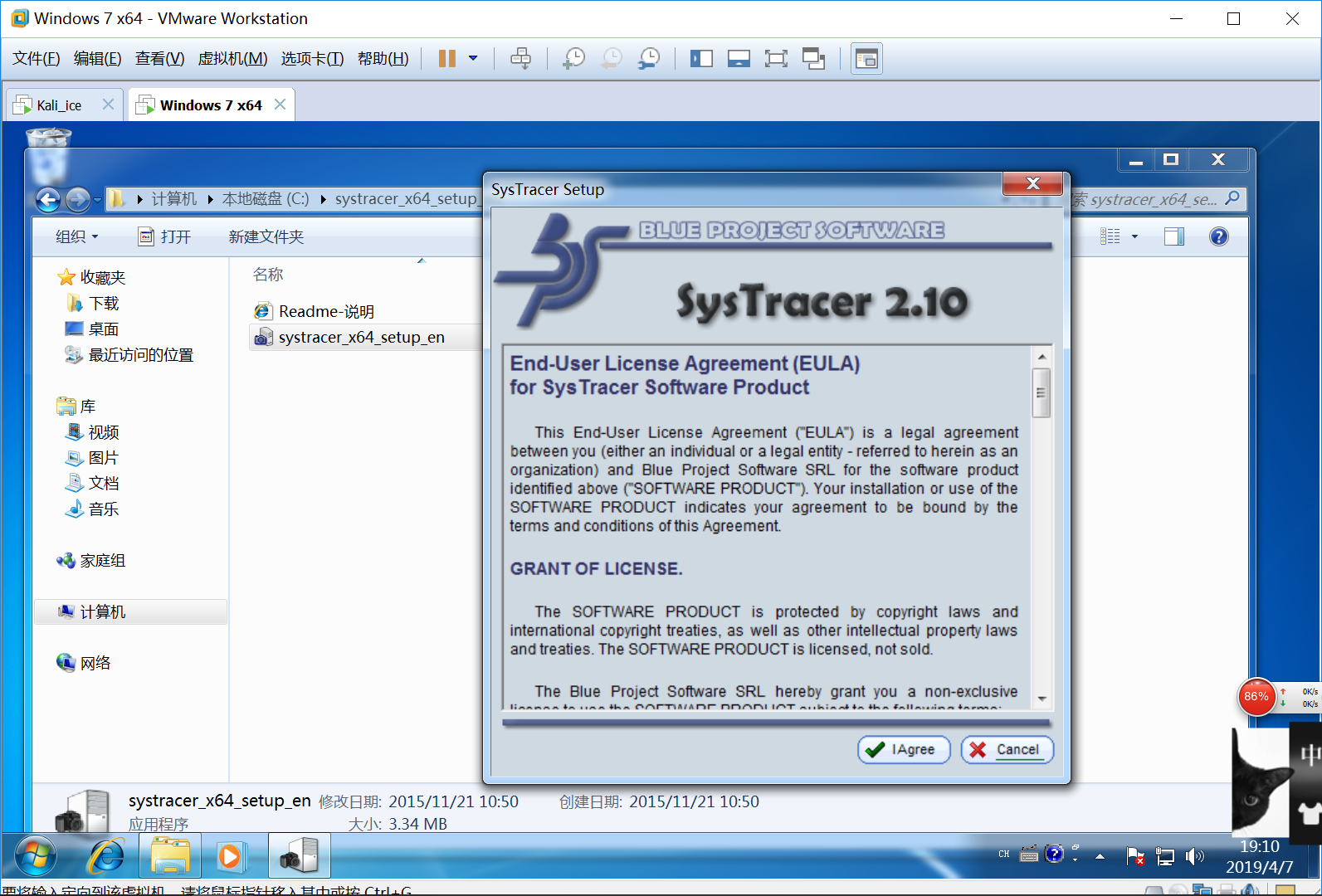Click the EULA scrollbar down arrow
Viewport: 1322px width, 896px height.
tap(1042, 699)
